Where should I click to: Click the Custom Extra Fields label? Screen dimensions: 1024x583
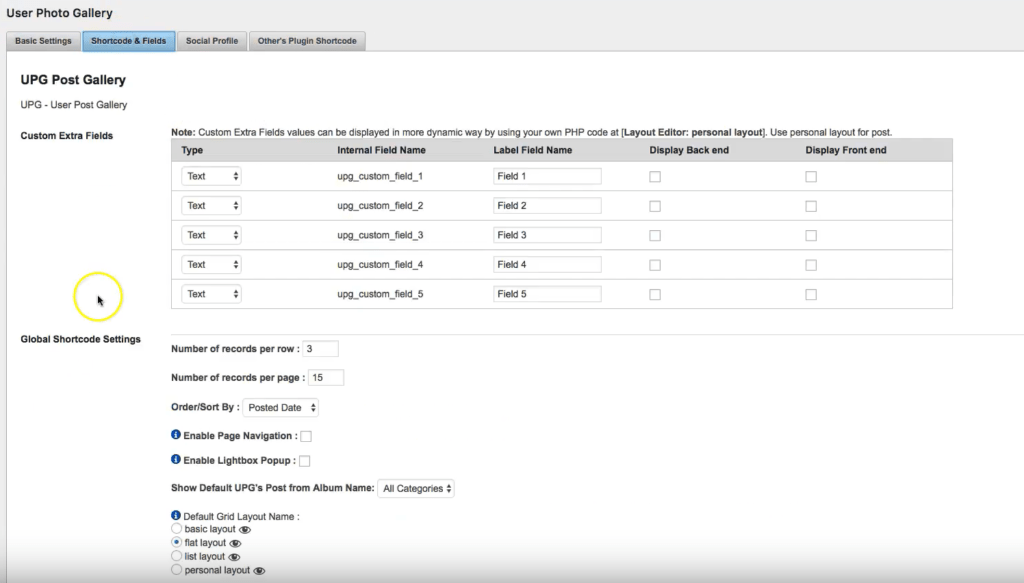[67, 136]
